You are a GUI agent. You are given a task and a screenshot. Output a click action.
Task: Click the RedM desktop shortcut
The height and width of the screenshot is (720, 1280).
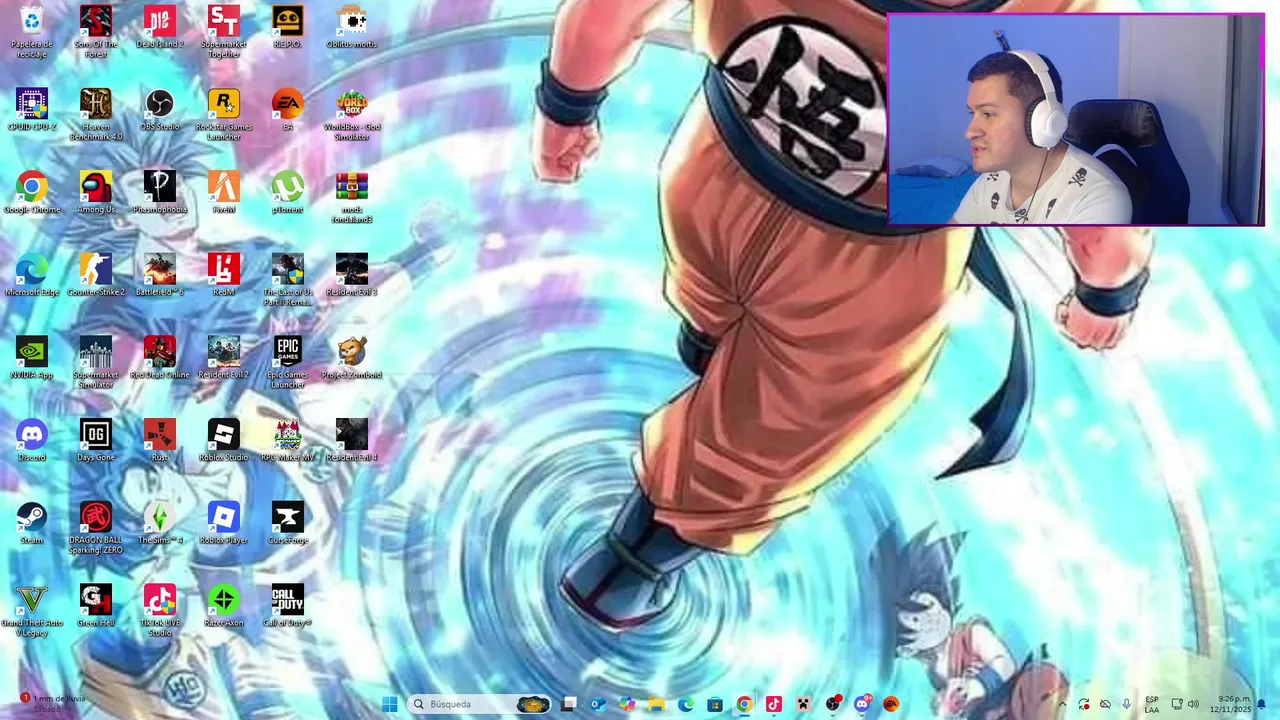224,276
